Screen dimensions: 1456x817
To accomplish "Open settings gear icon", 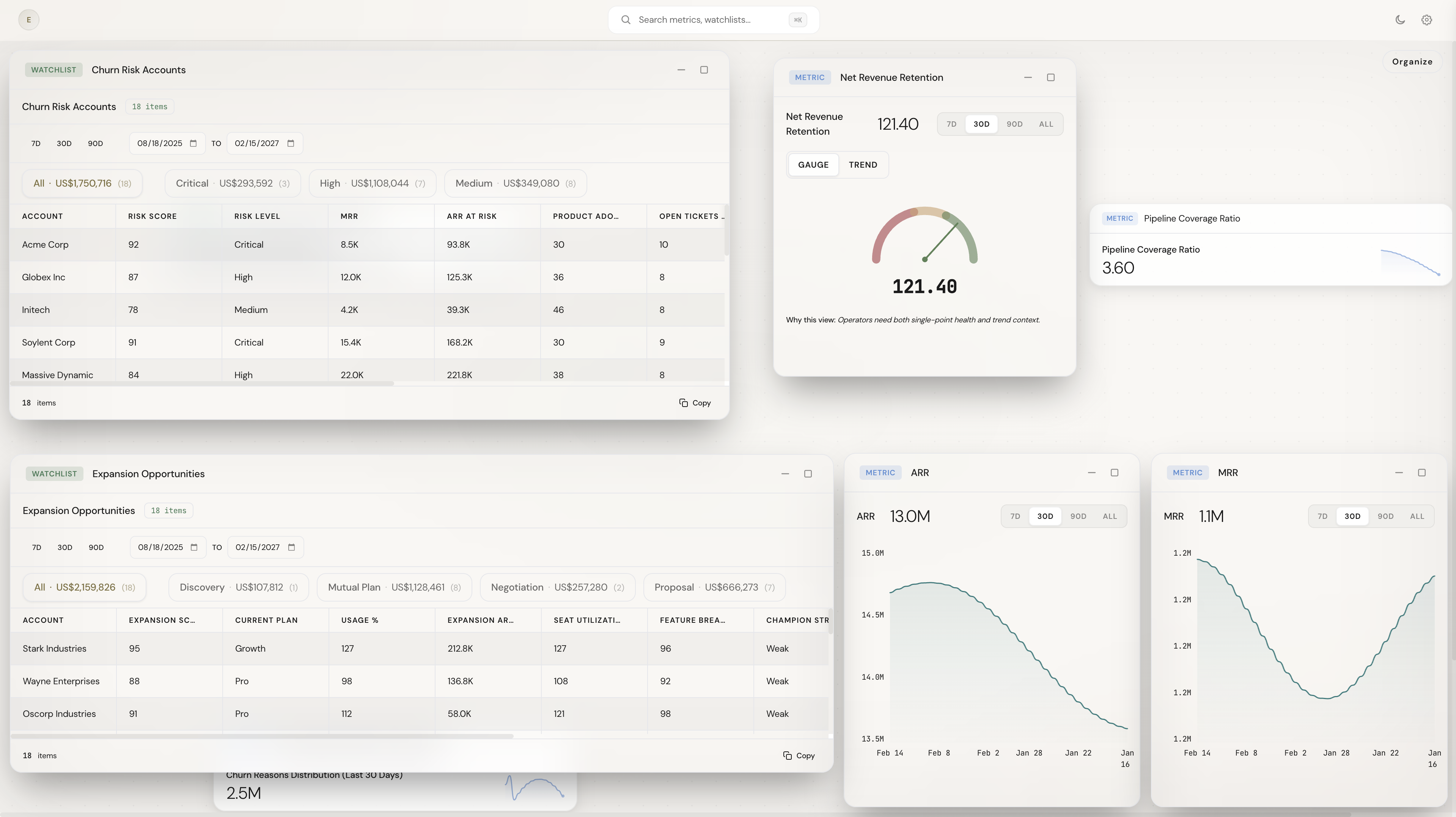I will [1427, 20].
